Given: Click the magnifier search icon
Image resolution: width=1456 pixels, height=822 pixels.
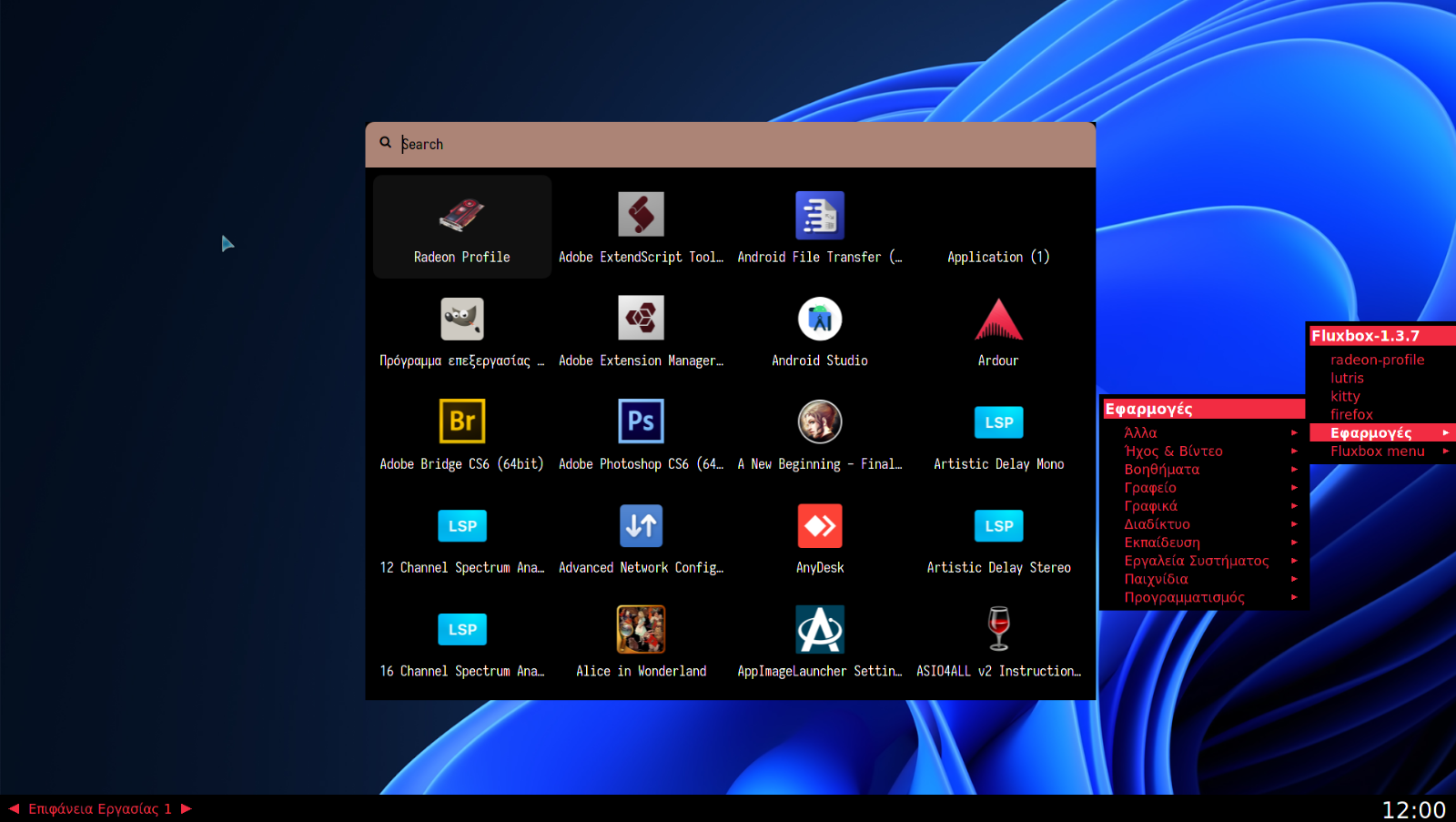Looking at the screenshot, I should [386, 143].
